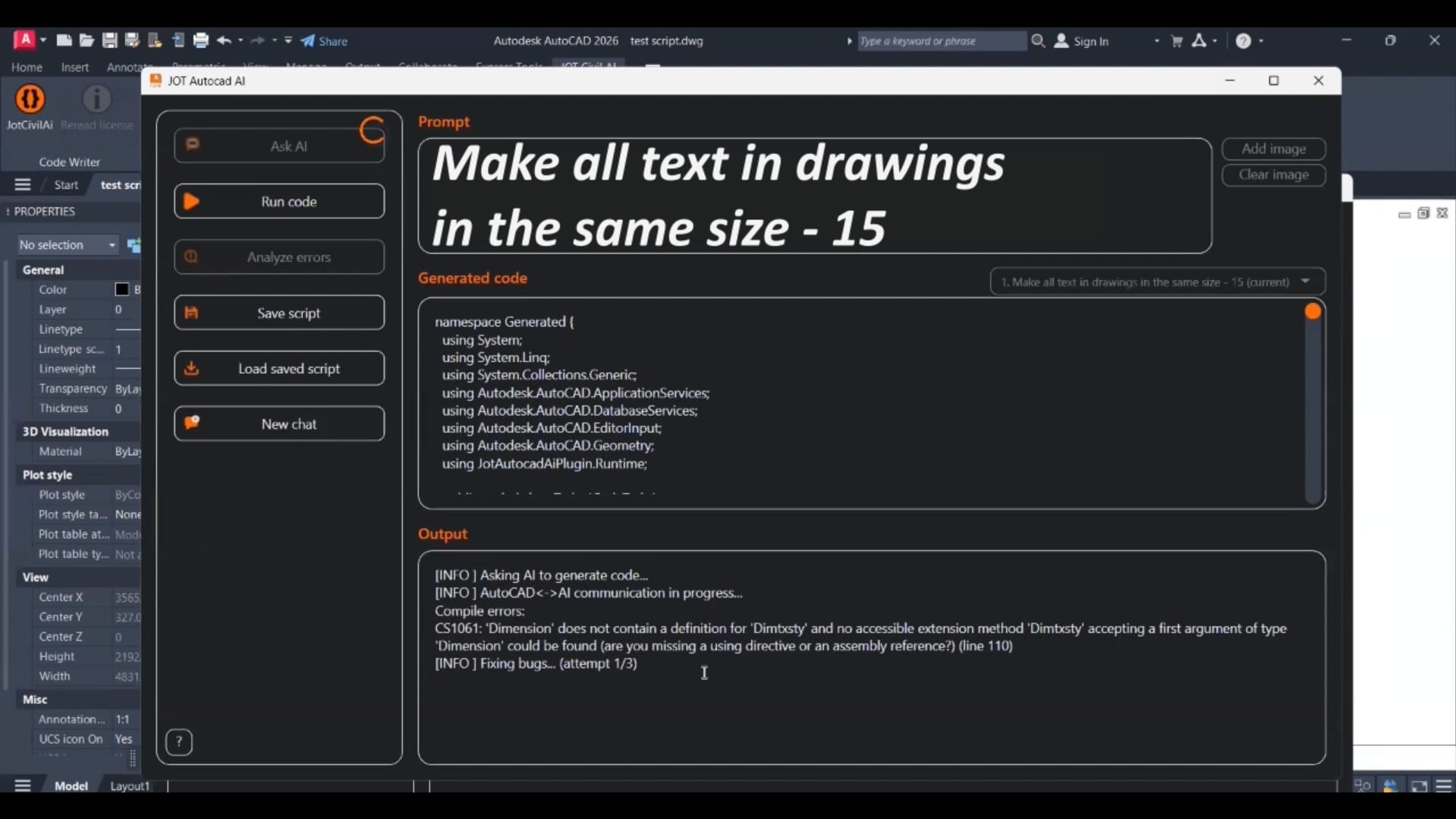Click the Plot printer icon
The width and height of the screenshot is (1456, 819).
click(200, 41)
